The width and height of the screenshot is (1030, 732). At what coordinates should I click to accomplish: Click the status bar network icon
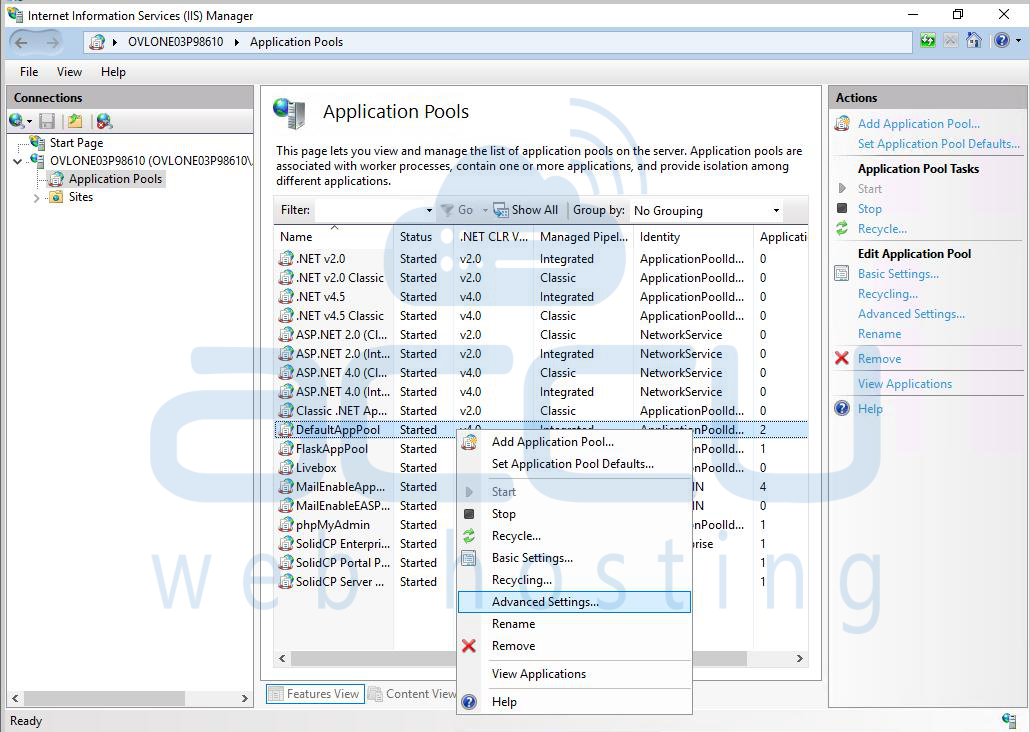click(1009, 720)
